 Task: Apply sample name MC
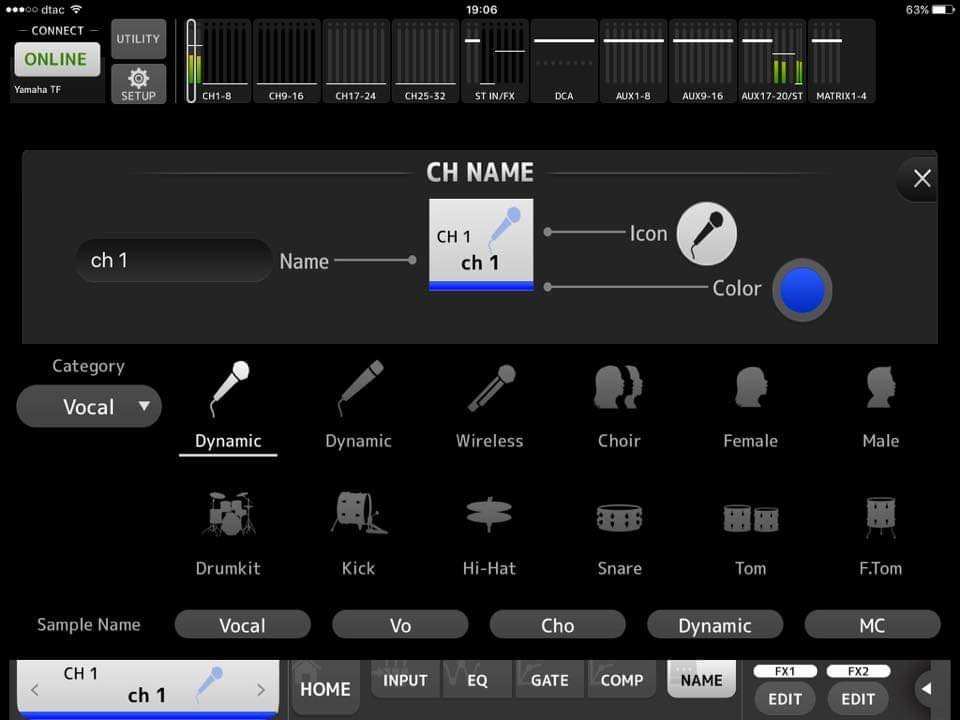tap(872, 625)
